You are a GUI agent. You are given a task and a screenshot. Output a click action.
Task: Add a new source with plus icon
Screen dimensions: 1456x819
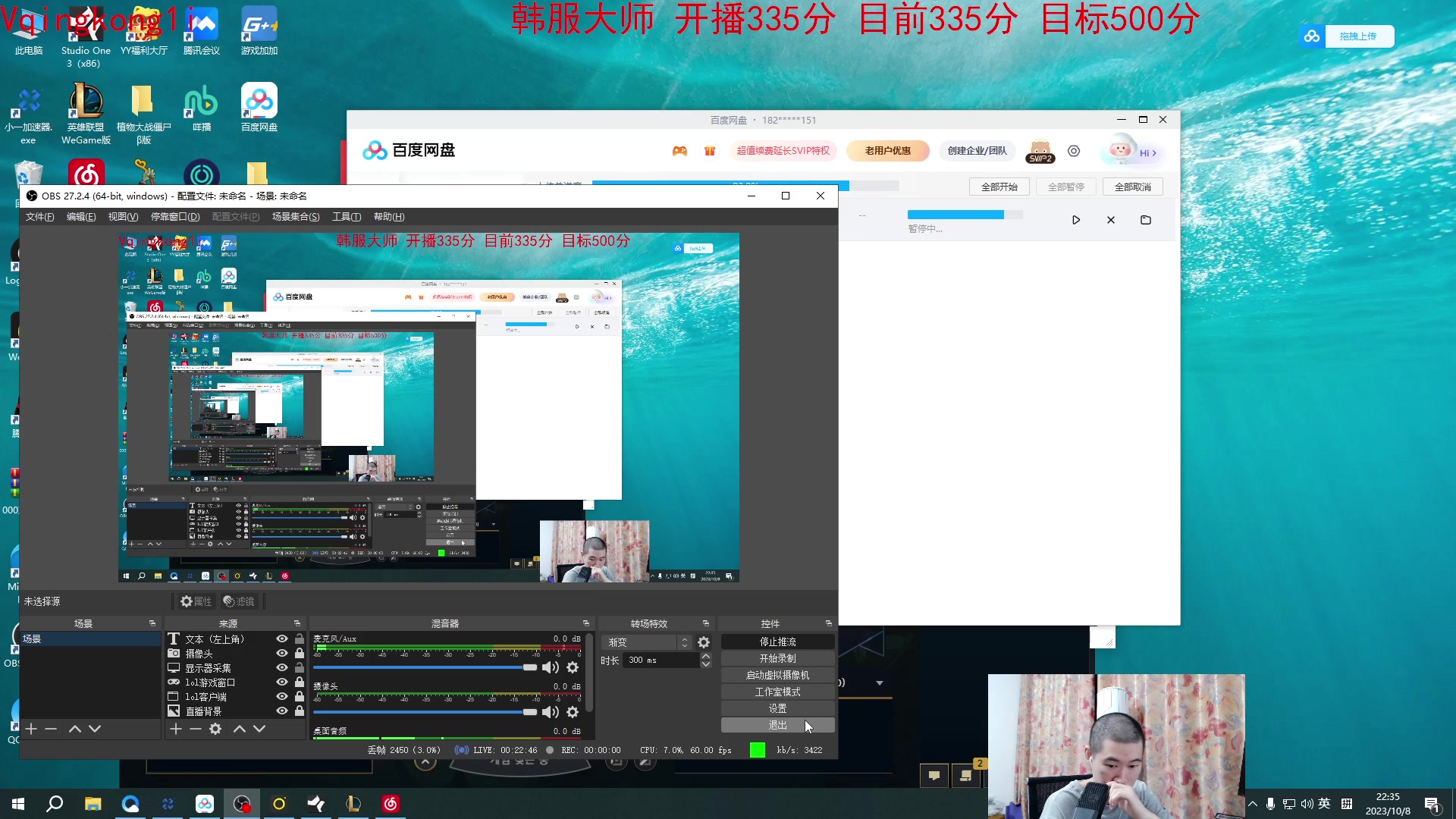point(176,729)
